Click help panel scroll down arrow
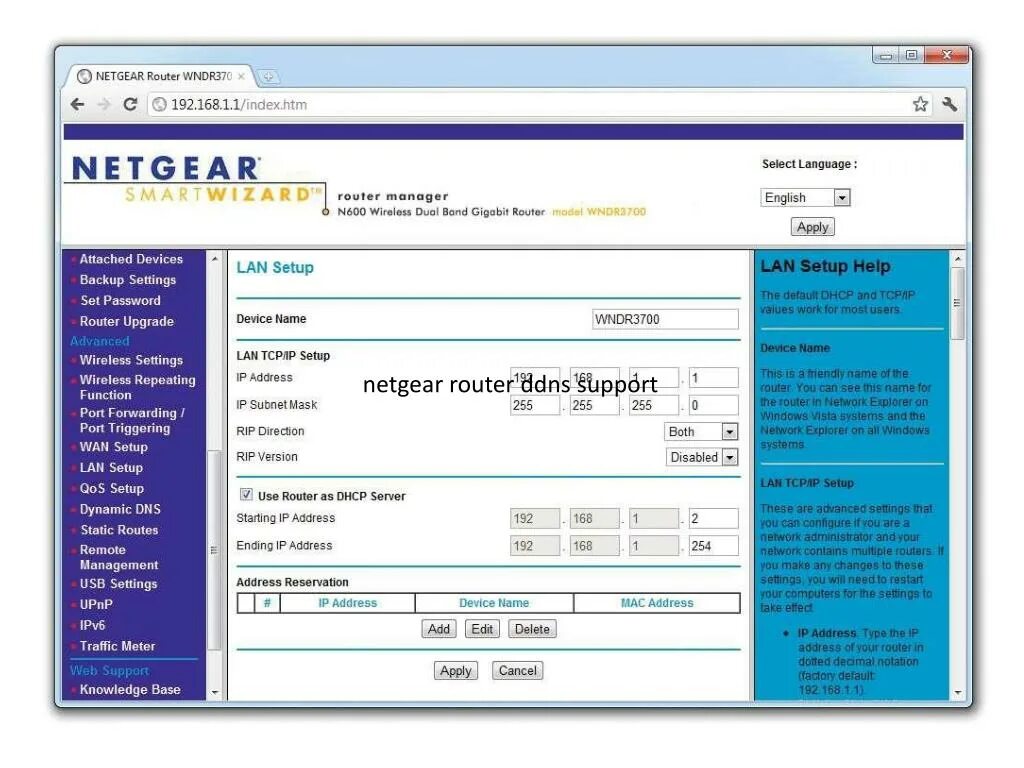1024x768 pixels. [957, 693]
